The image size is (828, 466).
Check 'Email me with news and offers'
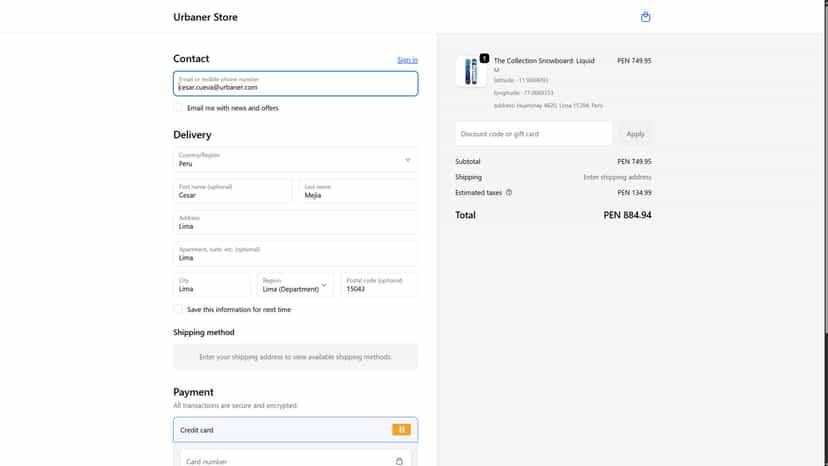[178, 108]
